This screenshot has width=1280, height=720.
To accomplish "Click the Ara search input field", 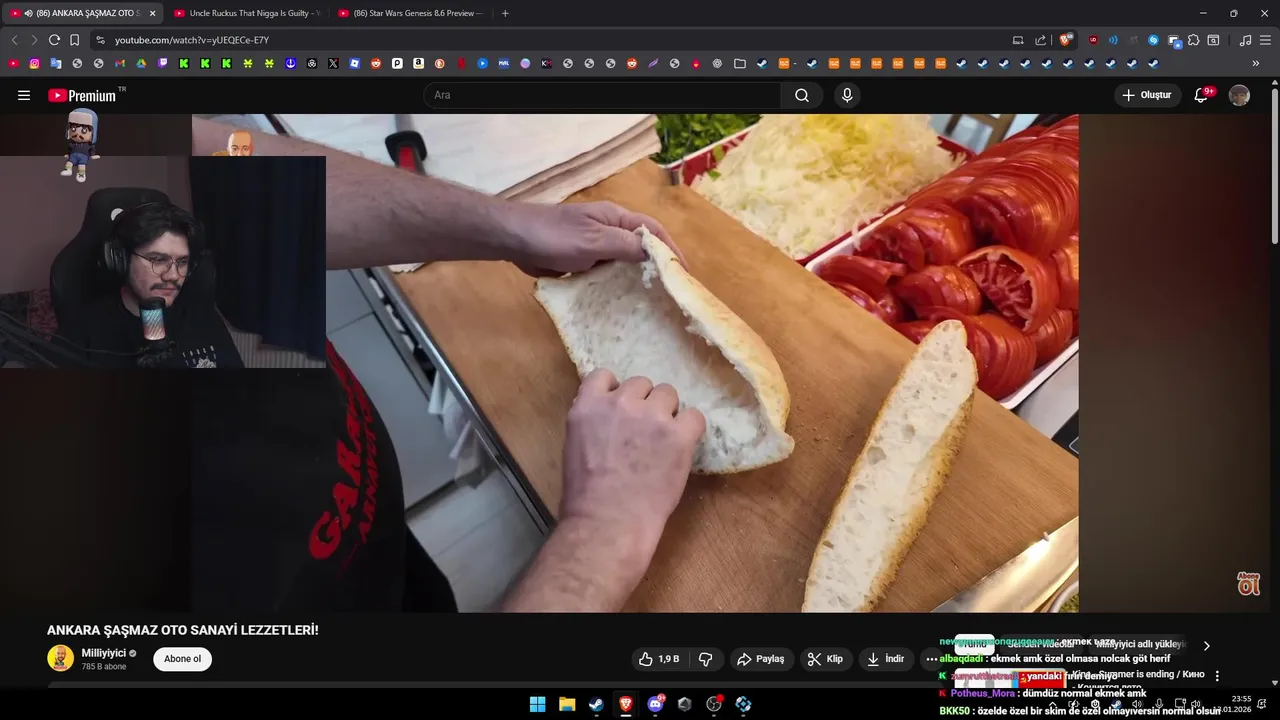I will pos(603,95).
